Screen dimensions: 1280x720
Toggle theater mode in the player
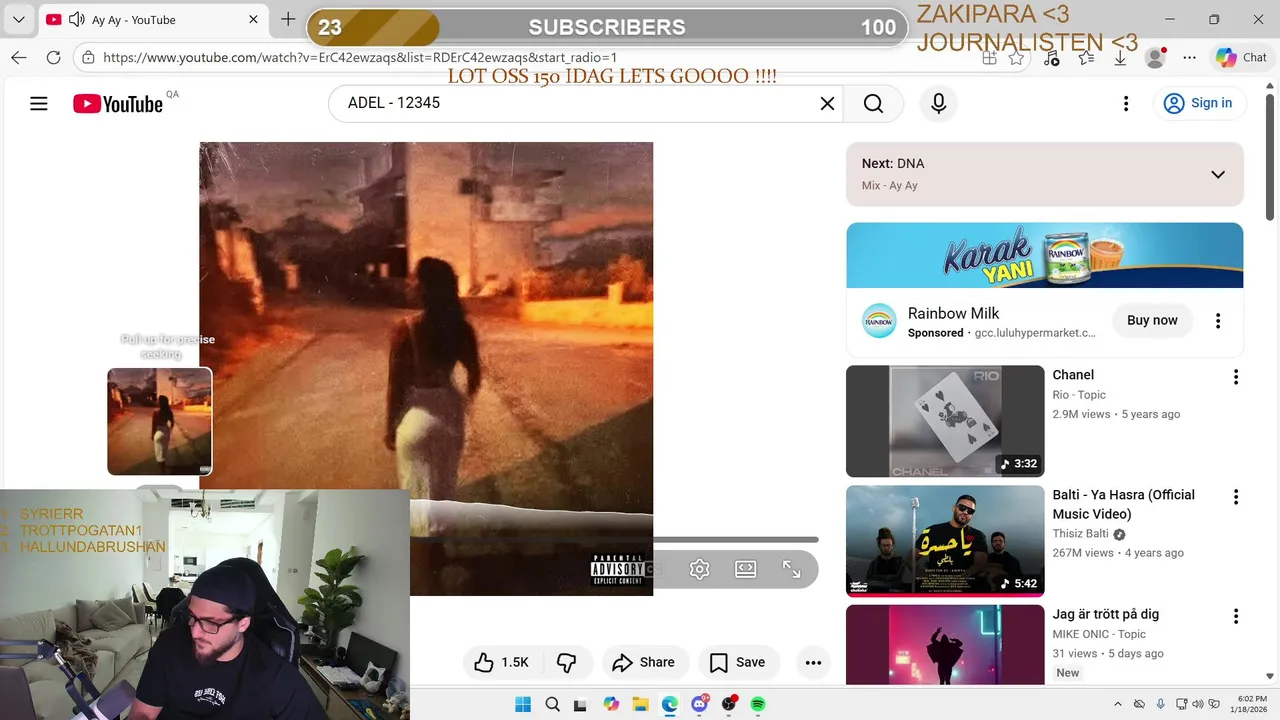pos(745,569)
